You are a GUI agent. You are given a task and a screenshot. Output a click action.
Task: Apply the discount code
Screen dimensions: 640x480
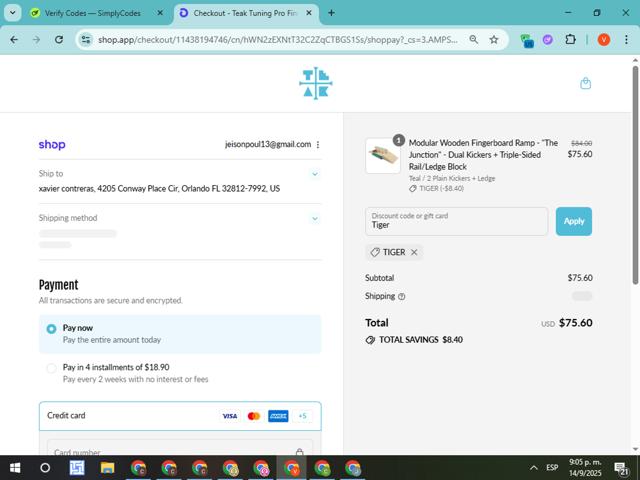tap(573, 221)
